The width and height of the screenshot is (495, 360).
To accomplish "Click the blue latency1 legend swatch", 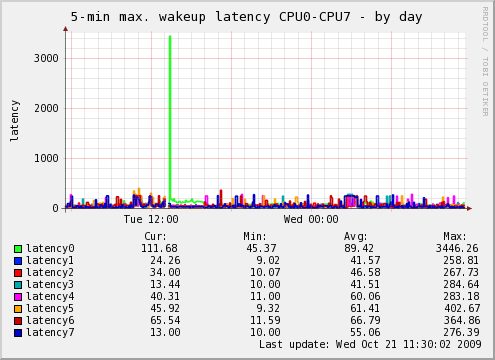I will (18, 261).
